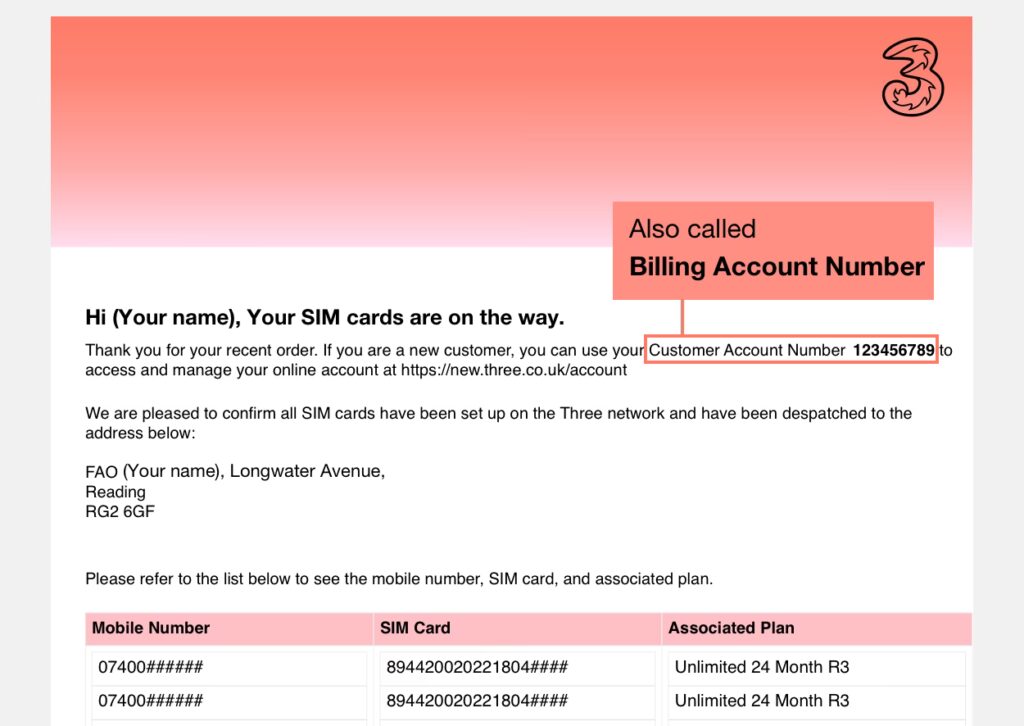The image size is (1024, 726).
Task: Select the account number 123456789
Action: (893, 350)
